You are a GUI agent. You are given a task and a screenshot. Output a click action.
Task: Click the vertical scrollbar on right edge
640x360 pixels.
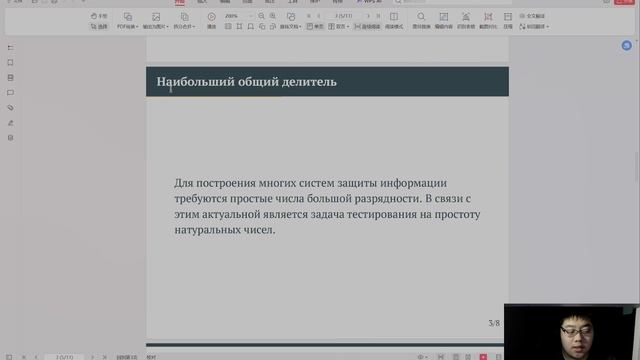pyautogui.click(x=637, y=167)
